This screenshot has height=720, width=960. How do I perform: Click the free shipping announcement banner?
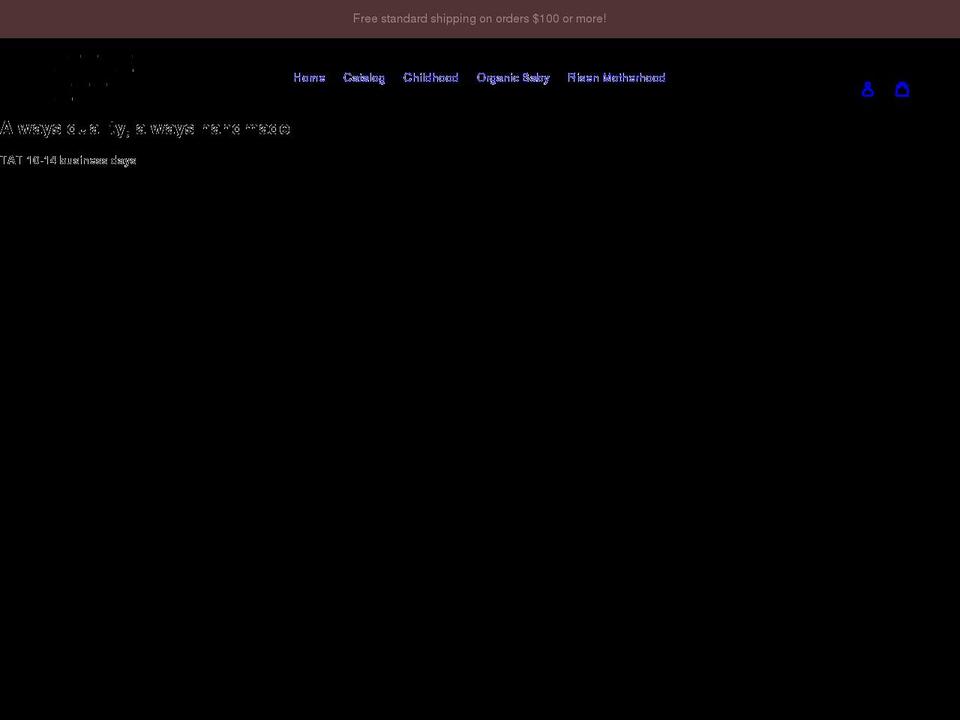[x=480, y=18]
